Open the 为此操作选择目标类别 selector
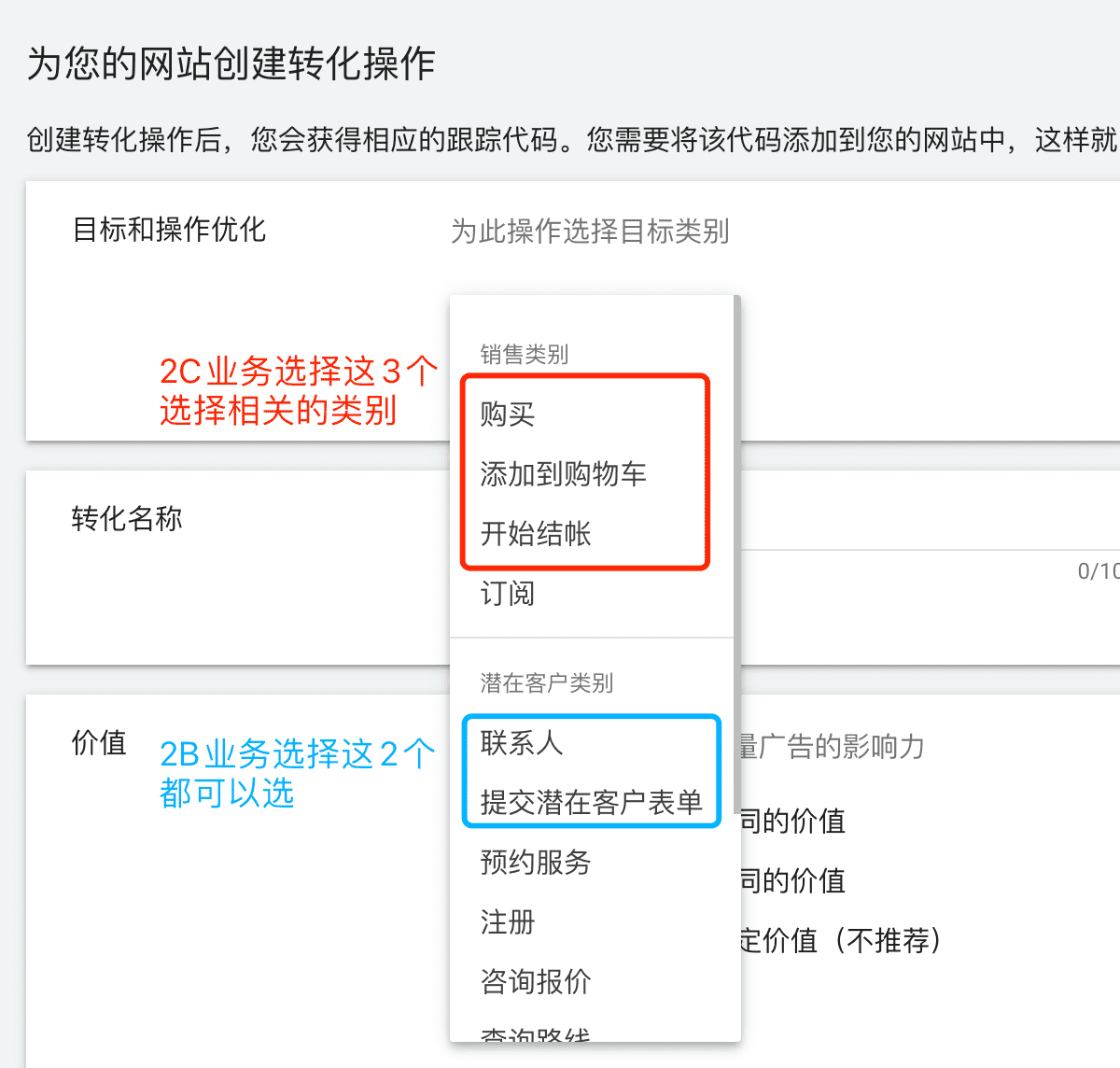Screen dimensions: 1120x1068 (590, 231)
